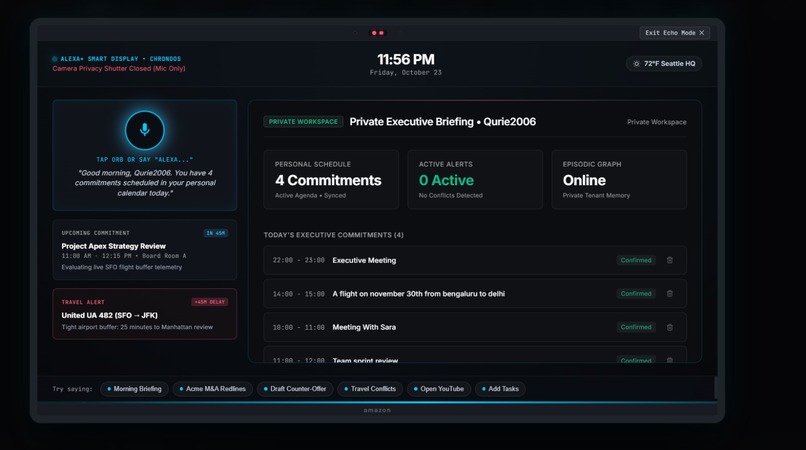Open the Personal Schedule 4 Commitments card
This screenshot has width=806, height=450.
point(331,179)
